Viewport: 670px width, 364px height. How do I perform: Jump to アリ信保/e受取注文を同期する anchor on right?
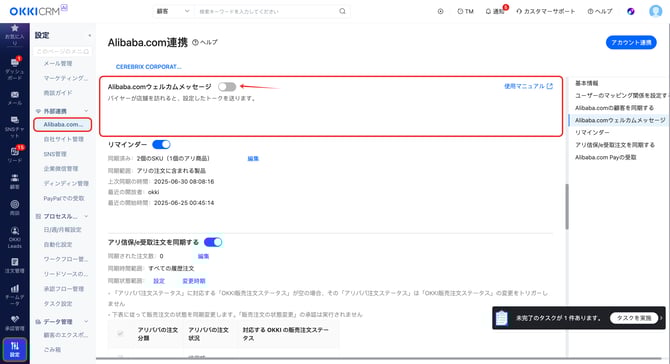pyautogui.click(x=614, y=145)
